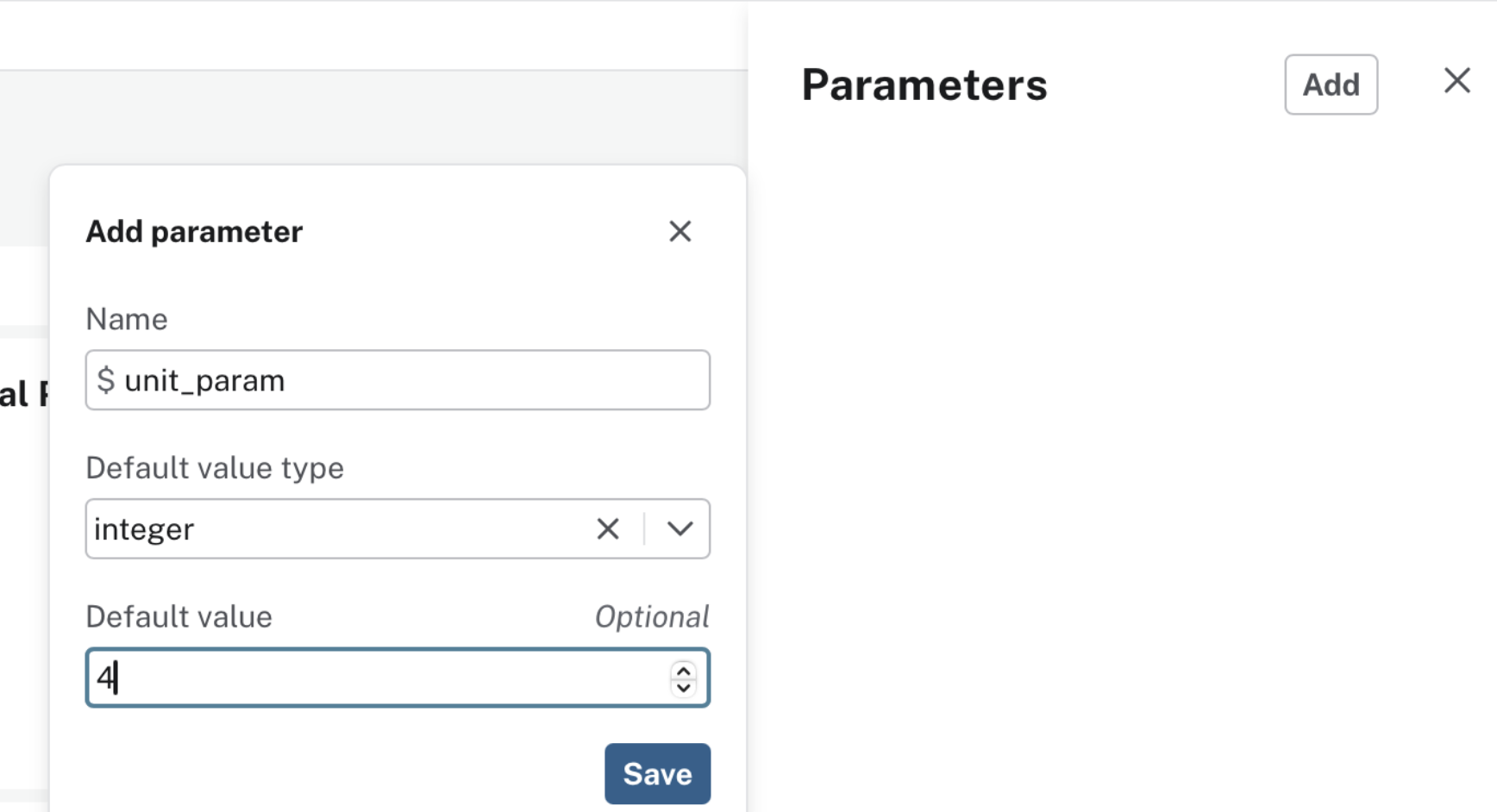Click the Name label above the input
This screenshot has width=1497, height=812.
pyautogui.click(x=126, y=318)
